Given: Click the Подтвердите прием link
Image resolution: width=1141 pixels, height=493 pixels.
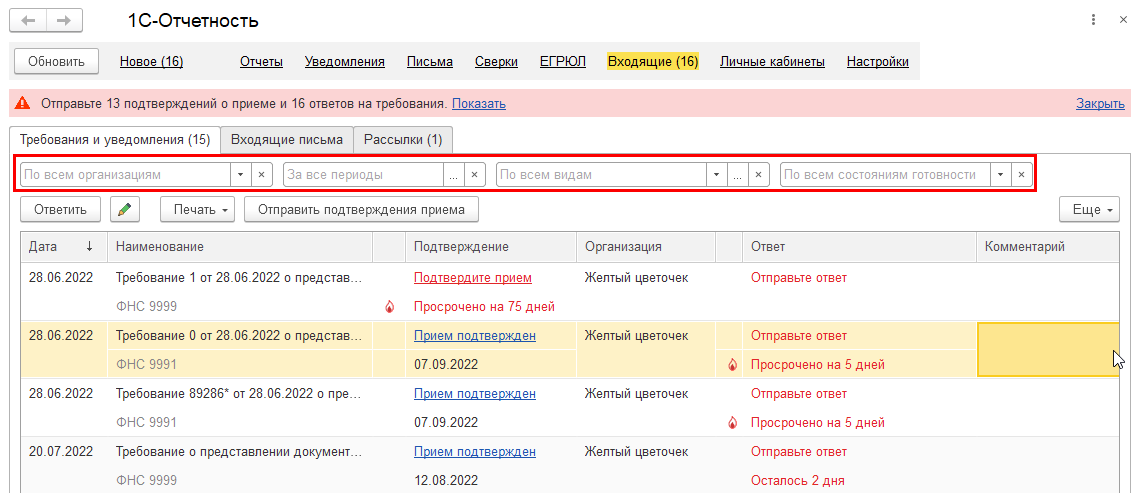Looking at the screenshot, I should coord(472,278).
